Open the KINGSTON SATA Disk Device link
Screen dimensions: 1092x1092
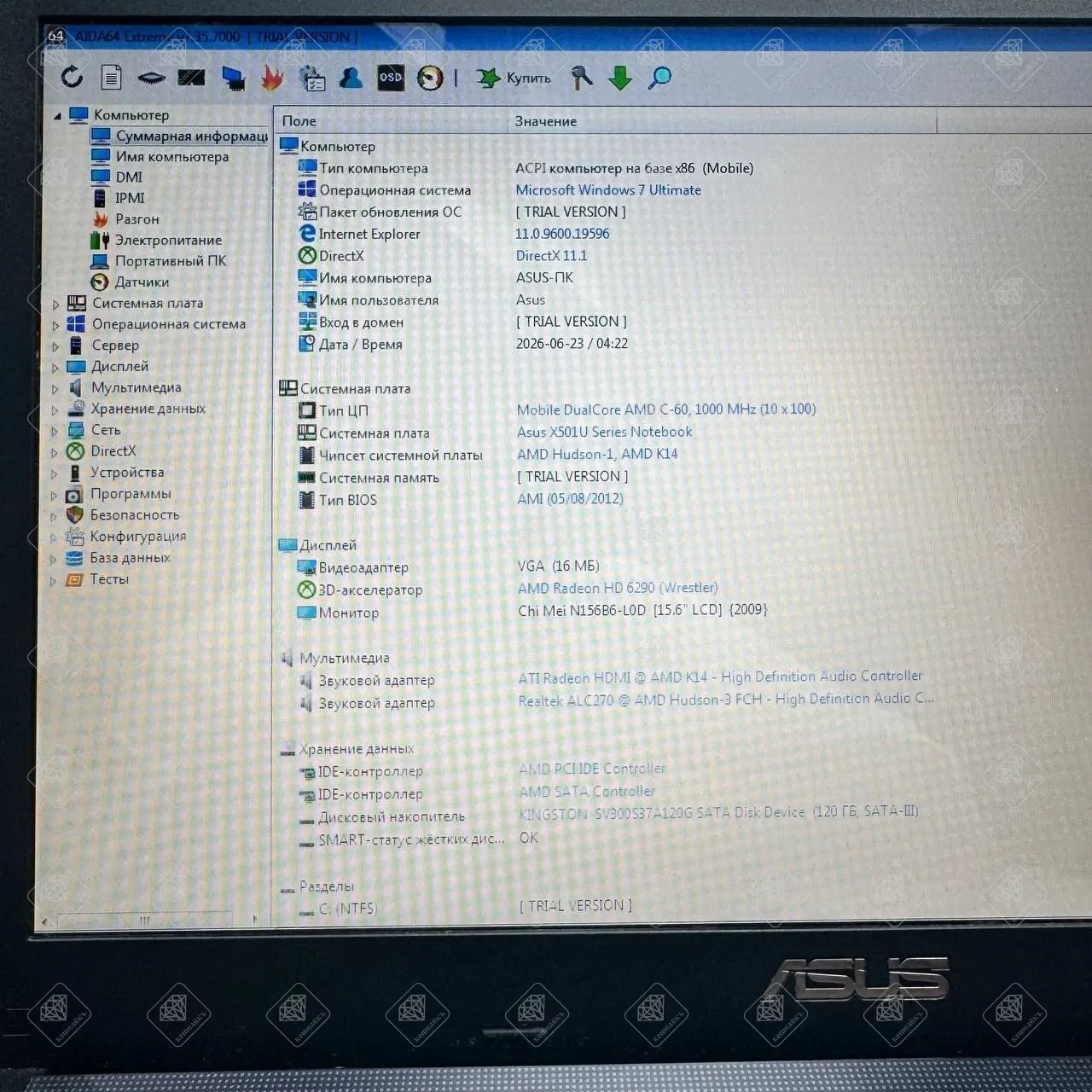coord(718,812)
